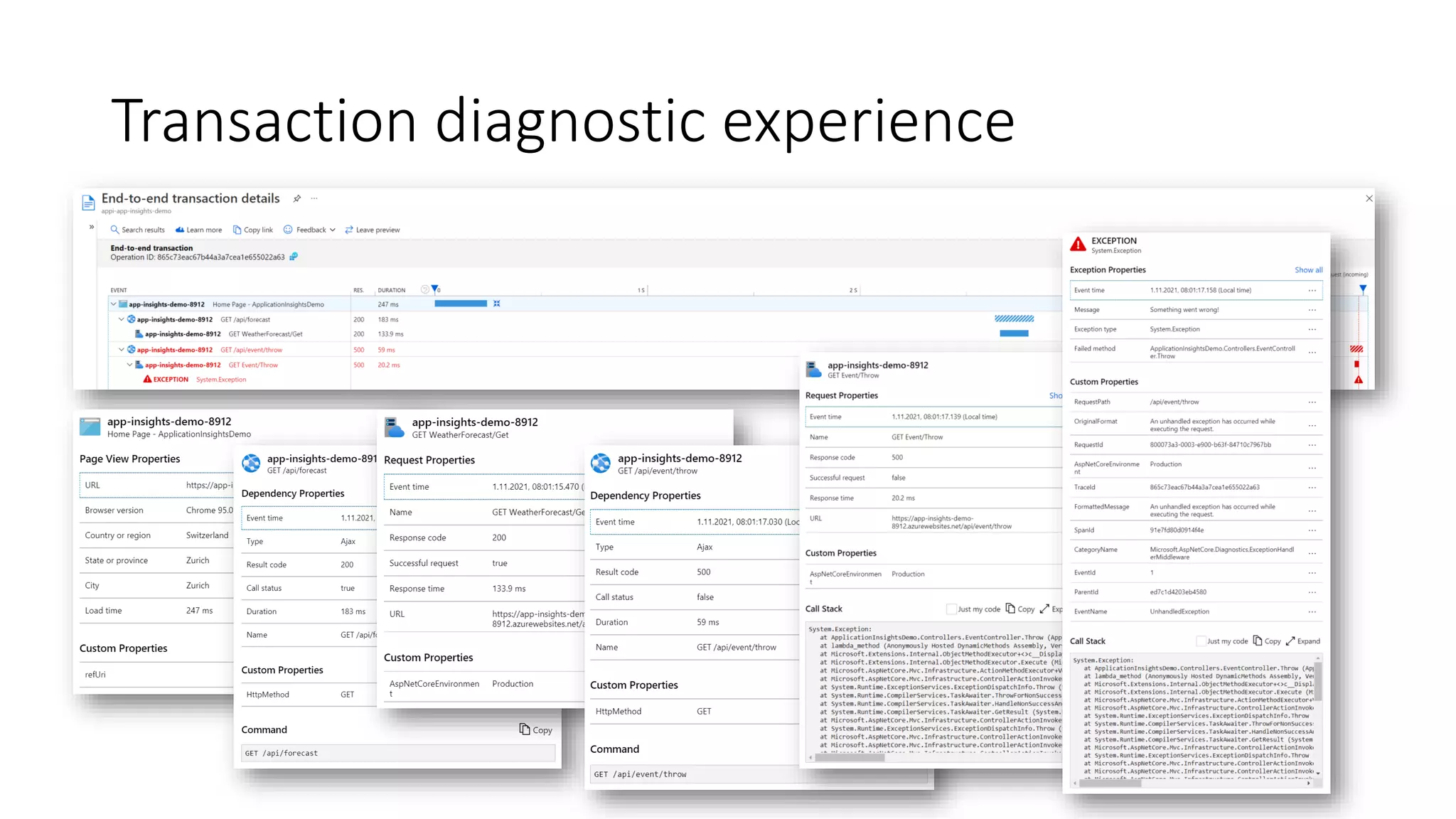Click the striped blue bar in the timeline
This screenshot has height=819, width=1456.
(x=1014, y=319)
